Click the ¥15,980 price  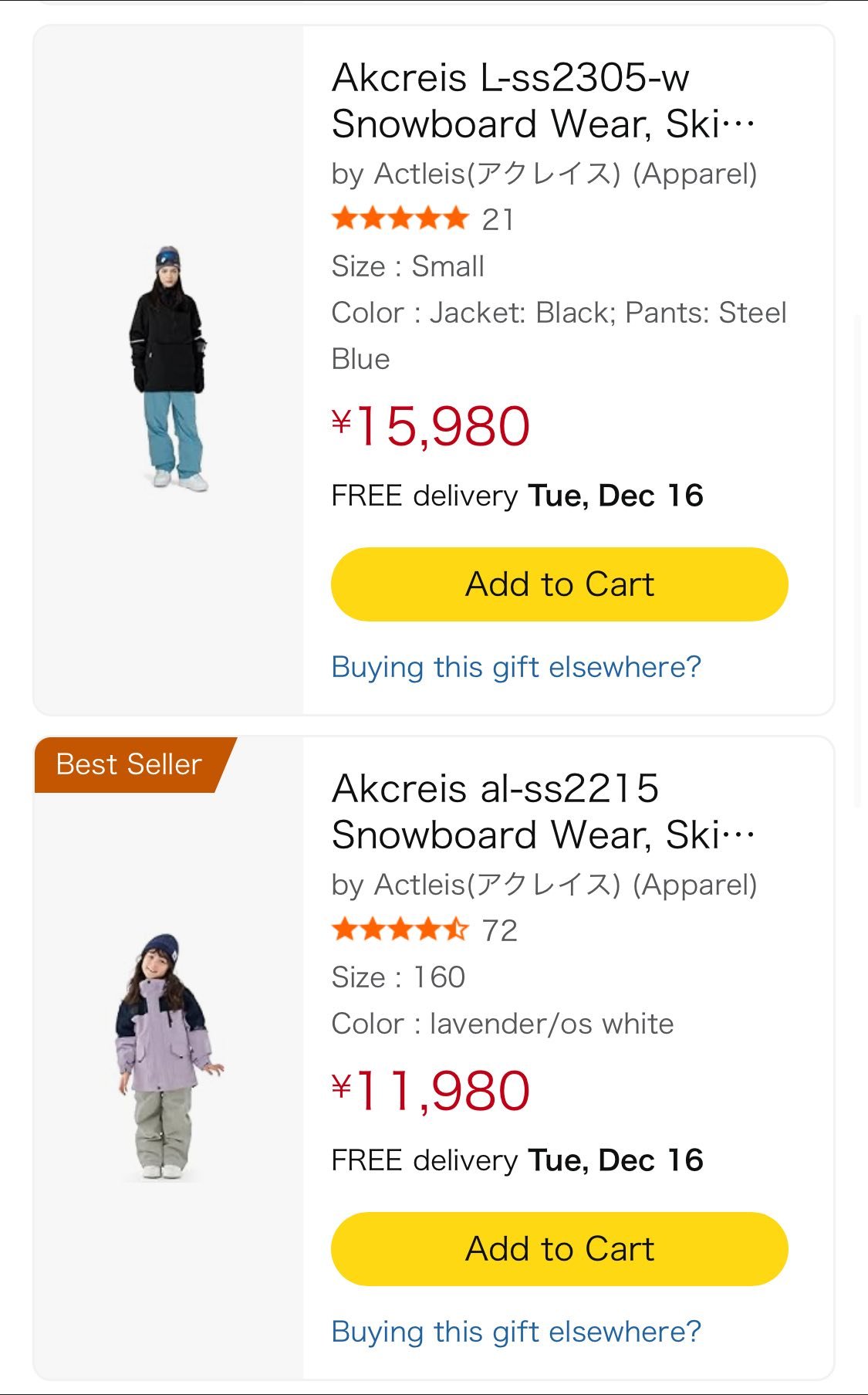point(431,426)
